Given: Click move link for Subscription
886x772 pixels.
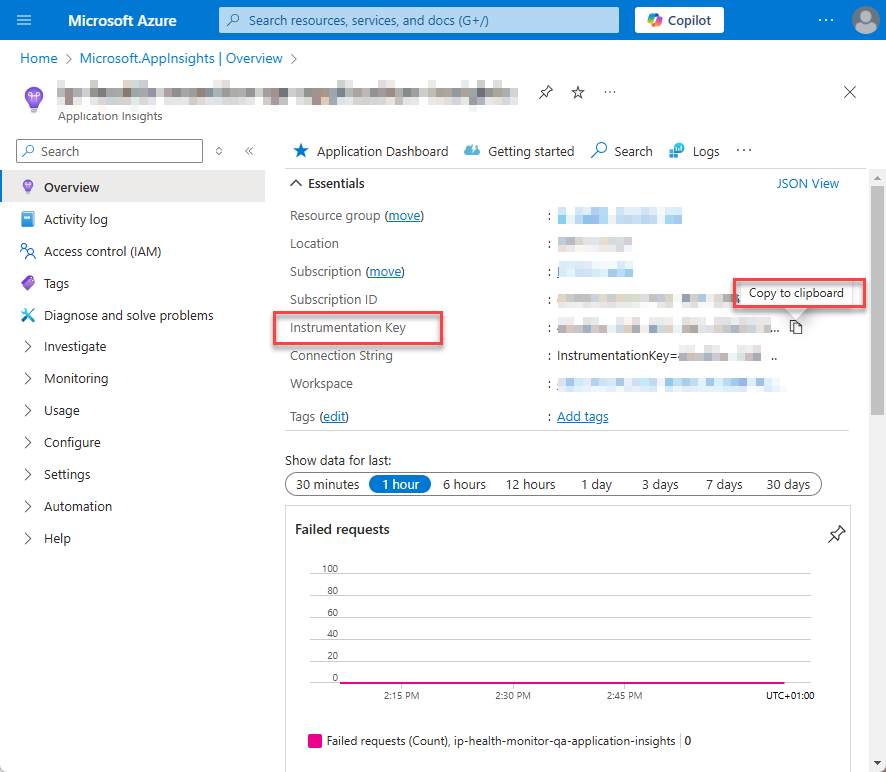Looking at the screenshot, I should click(385, 272).
